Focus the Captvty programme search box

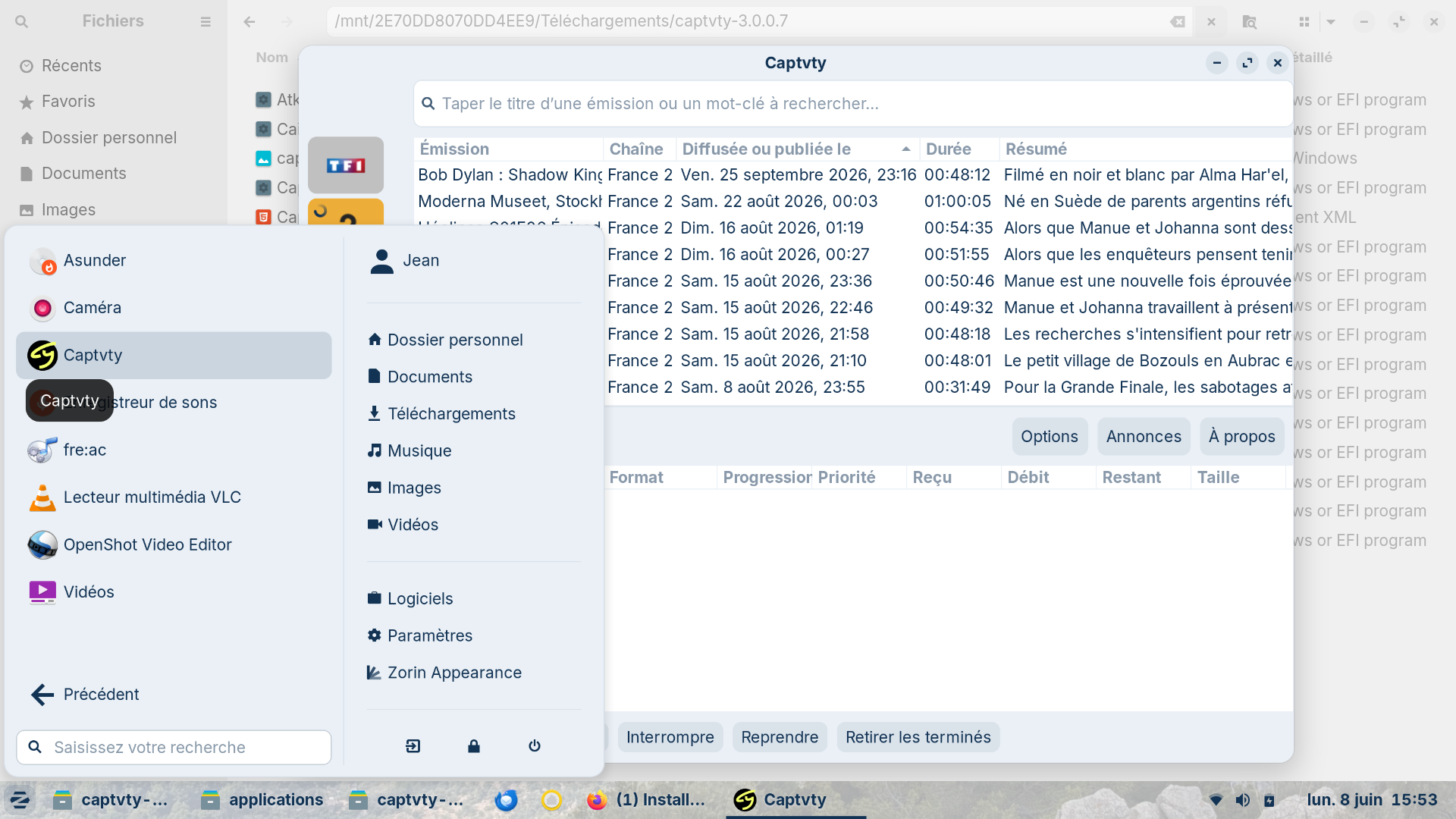click(x=853, y=104)
